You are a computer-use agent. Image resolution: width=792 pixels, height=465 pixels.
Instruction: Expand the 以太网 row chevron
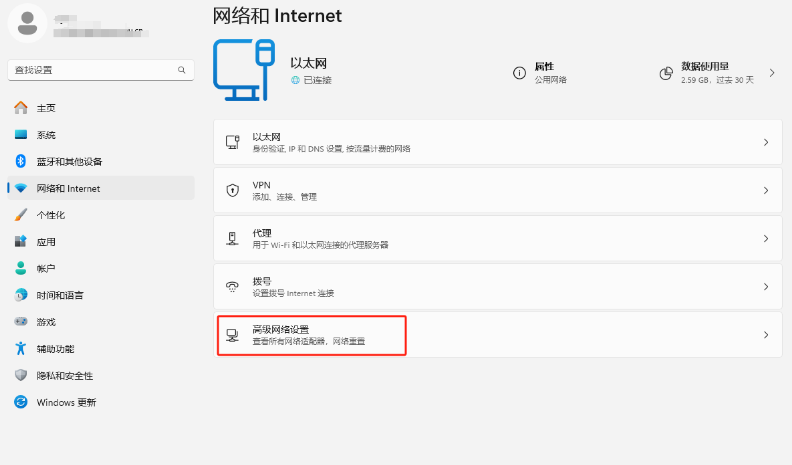point(766,143)
